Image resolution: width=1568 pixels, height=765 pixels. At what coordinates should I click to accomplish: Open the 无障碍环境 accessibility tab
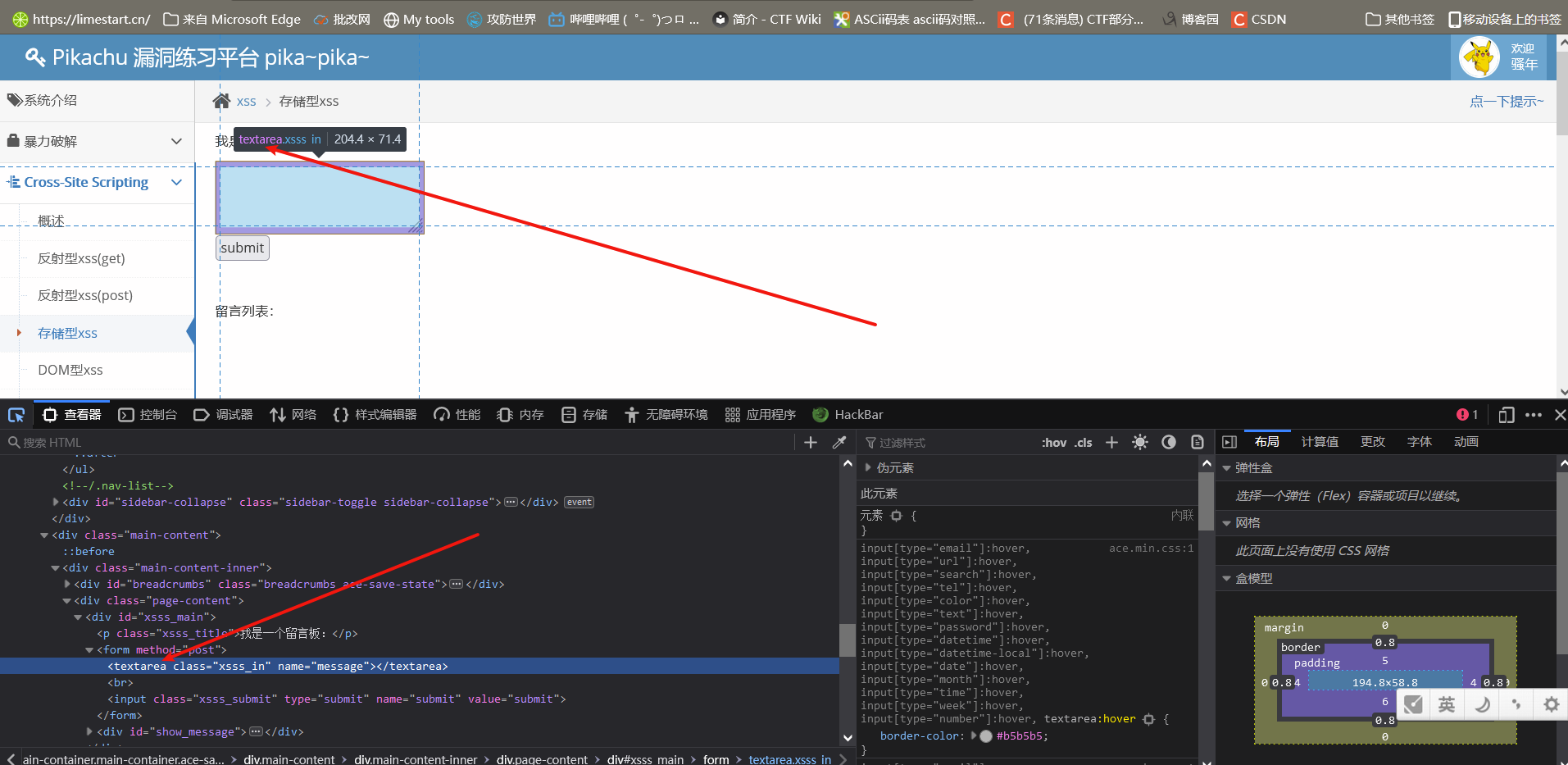coord(666,415)
